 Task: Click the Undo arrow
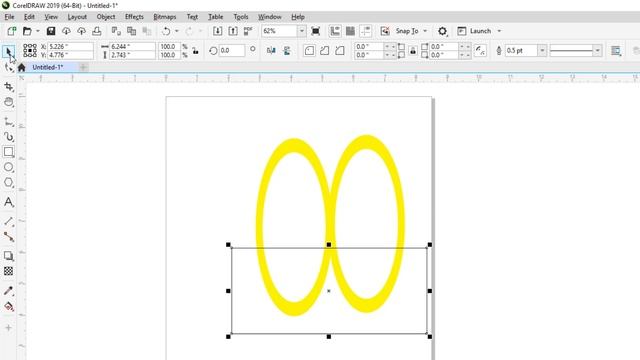pyautogui.click(x=166, y=31)
